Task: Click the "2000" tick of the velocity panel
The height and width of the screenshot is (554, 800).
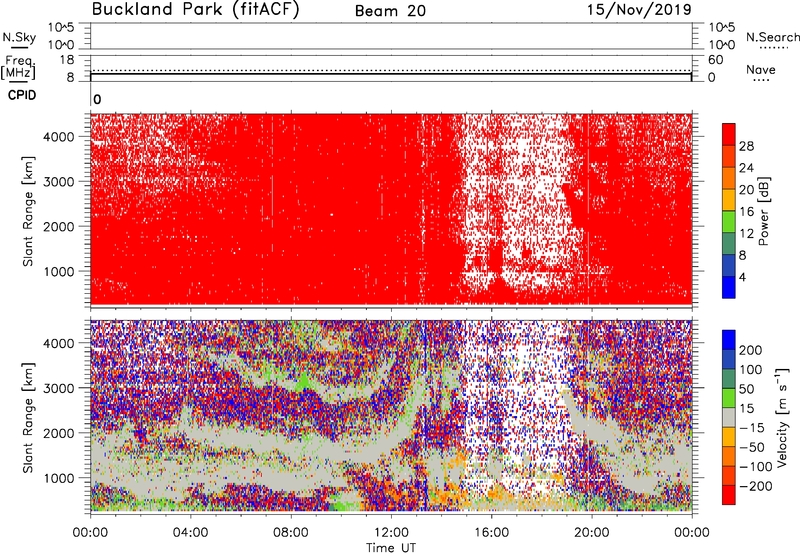Action: coord(58,433)
